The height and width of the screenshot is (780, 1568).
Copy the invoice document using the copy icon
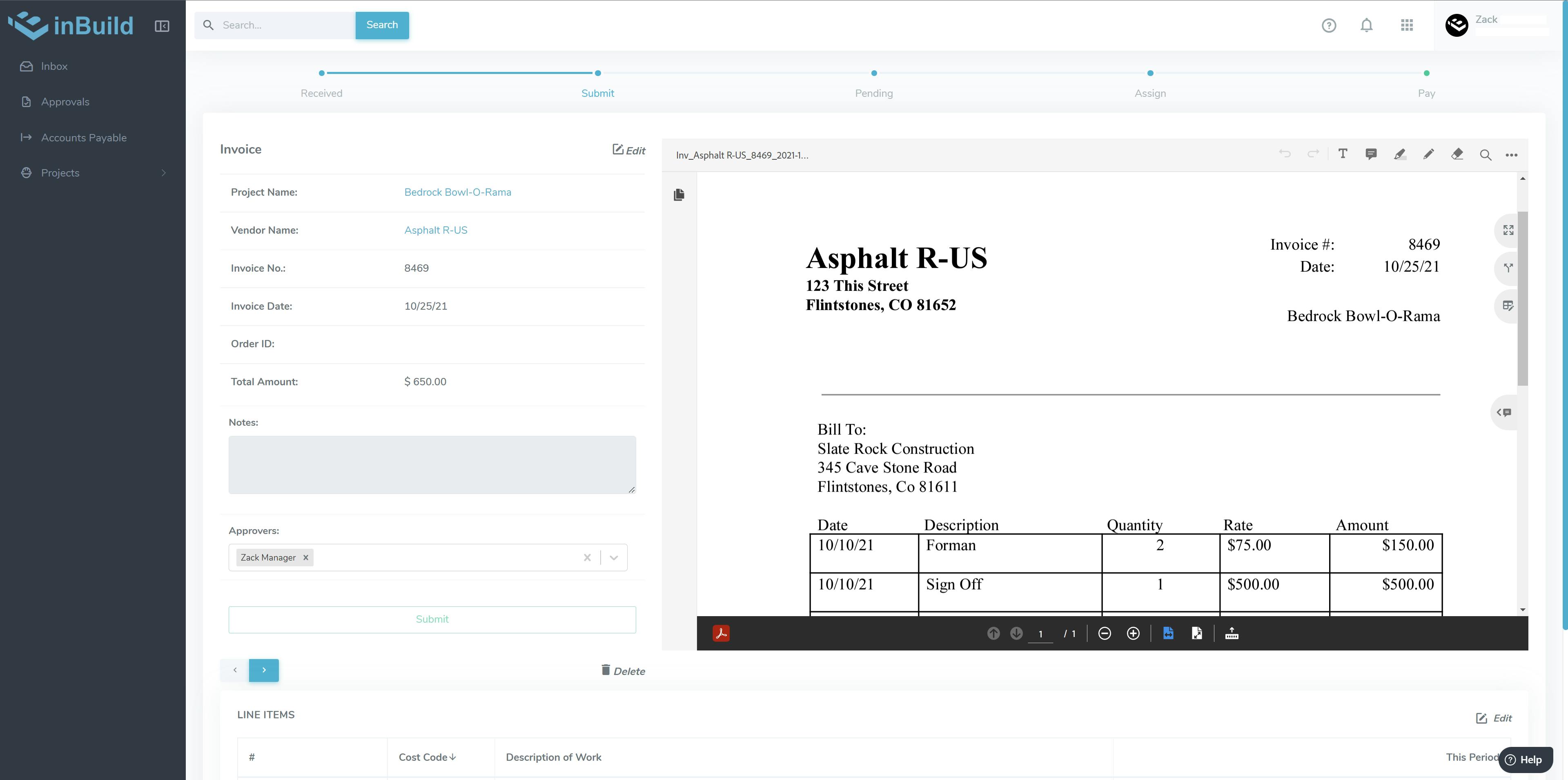[x=679, y=195]
